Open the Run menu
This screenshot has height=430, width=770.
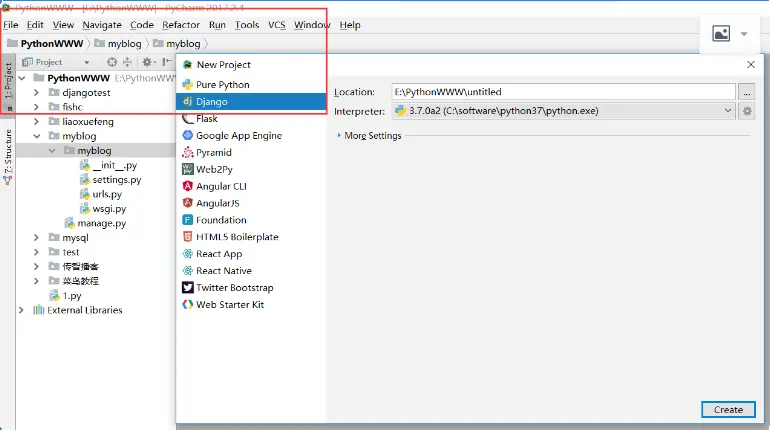[217, 25]
